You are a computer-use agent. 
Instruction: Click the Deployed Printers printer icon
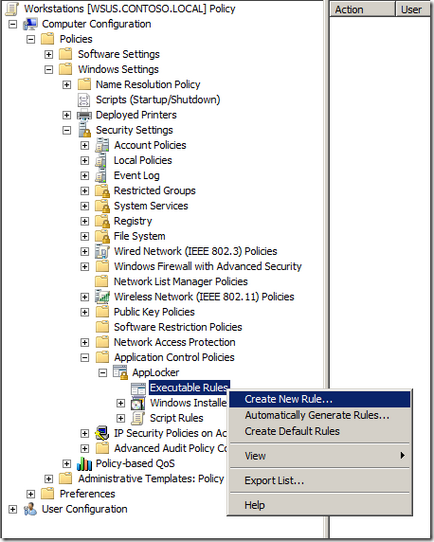pos(84,115)
